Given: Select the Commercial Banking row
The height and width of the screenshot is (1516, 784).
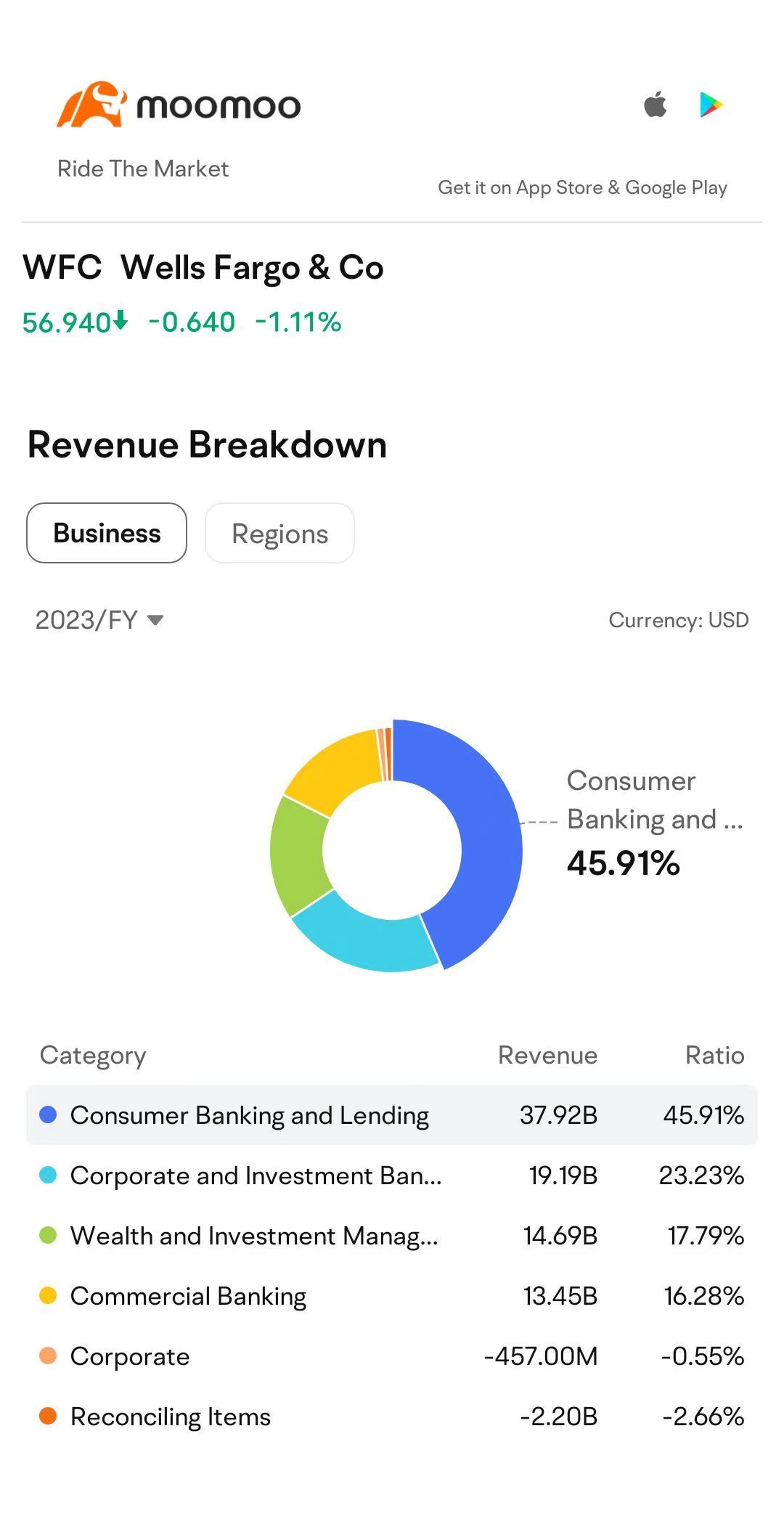Looking at the screenshot, I should click(392, 1296).
